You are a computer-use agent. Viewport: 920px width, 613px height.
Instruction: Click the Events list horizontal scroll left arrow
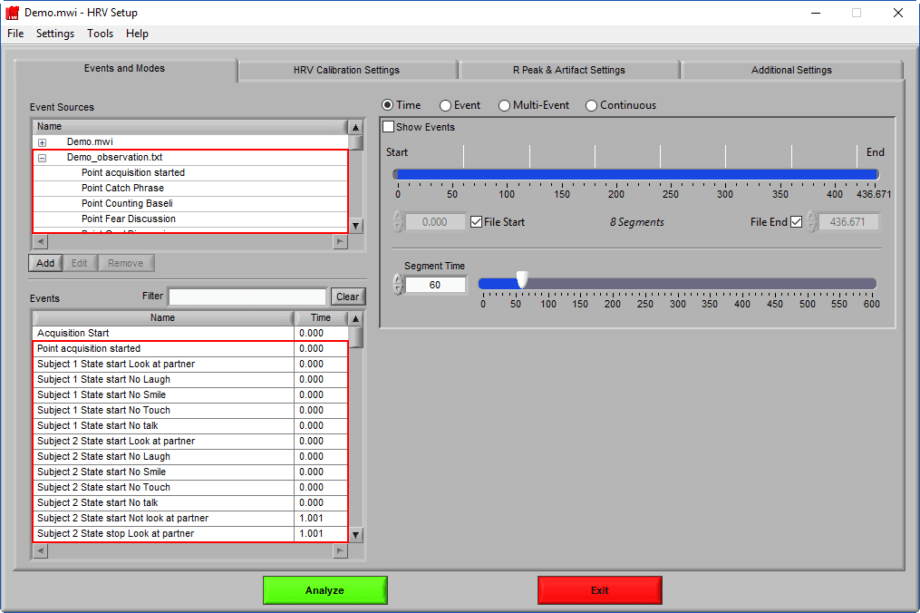coord(40,551)
